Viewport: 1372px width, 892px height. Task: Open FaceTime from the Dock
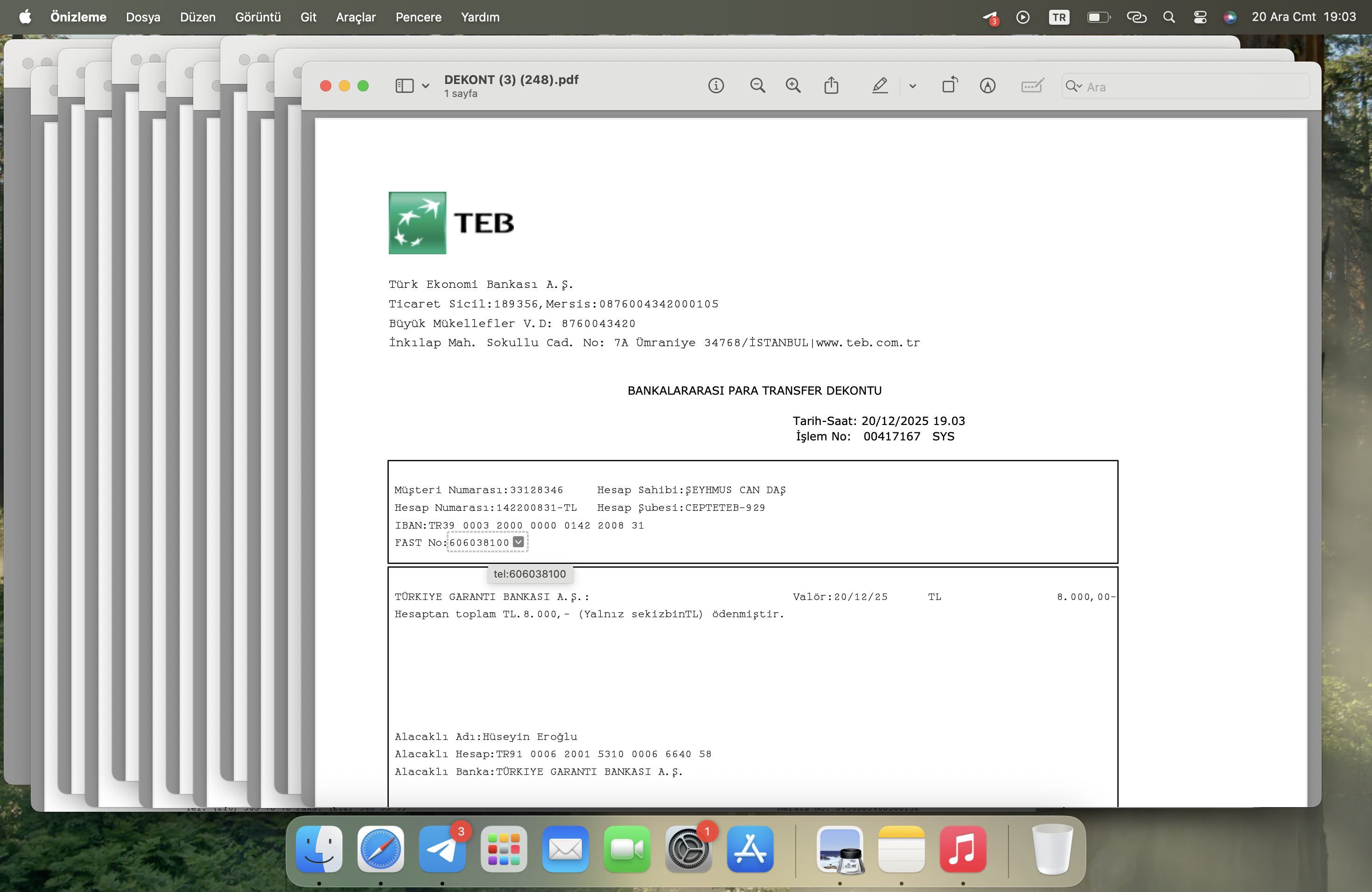click(x=627, y=849)
